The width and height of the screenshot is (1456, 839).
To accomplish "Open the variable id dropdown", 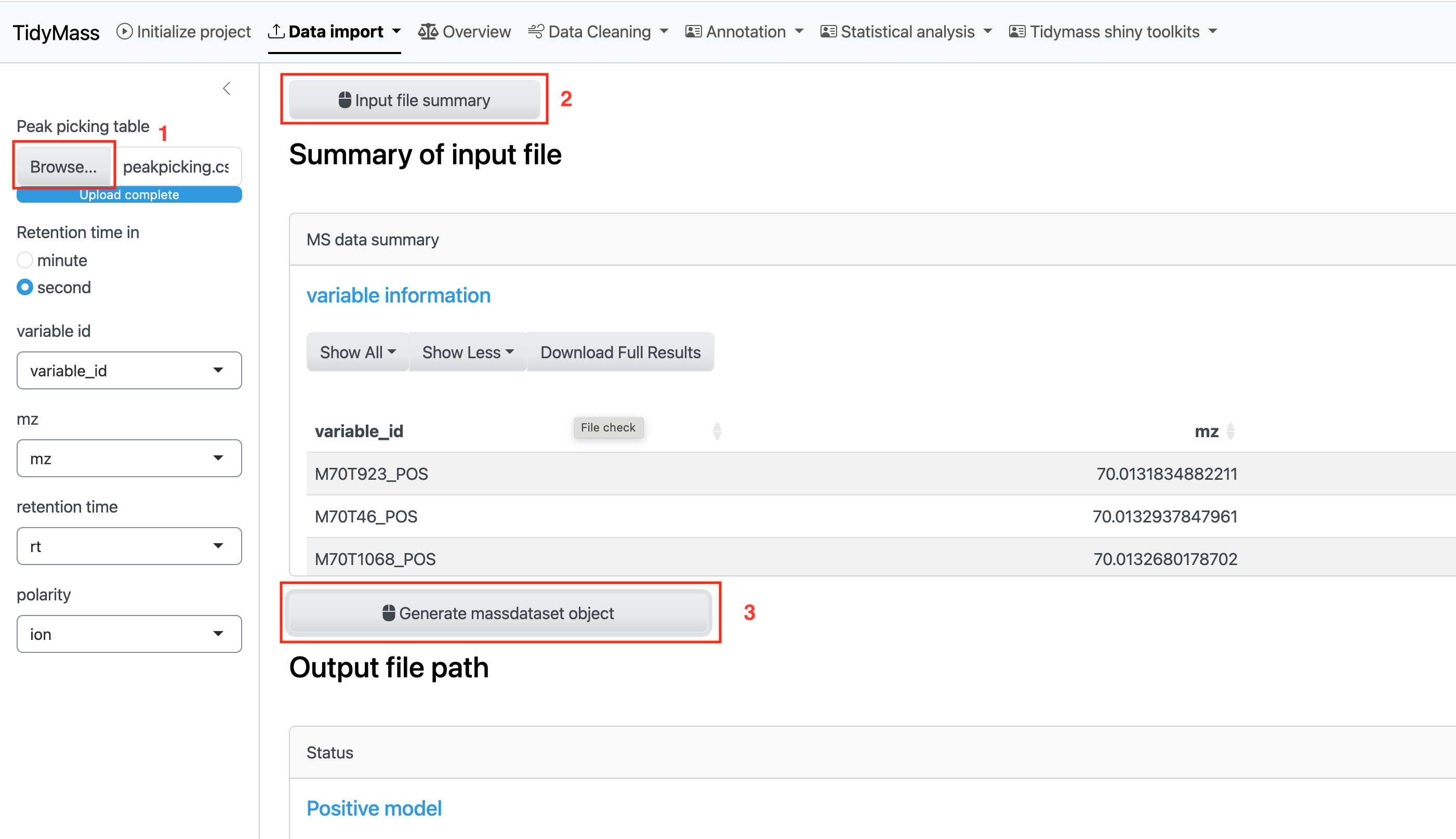I will click(129, 371).
